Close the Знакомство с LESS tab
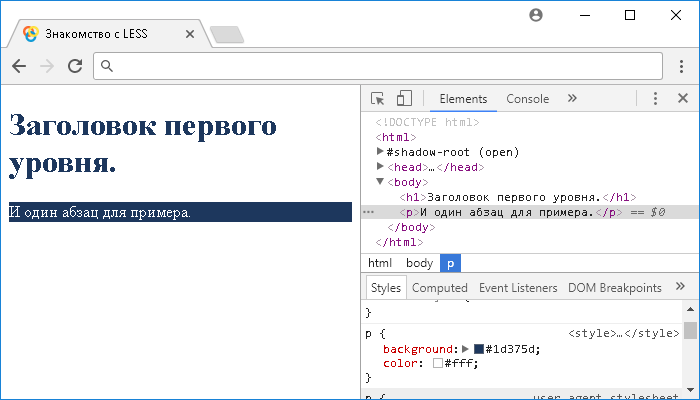The height and width of the screenshot is (400, 700). tap(190, 34)
